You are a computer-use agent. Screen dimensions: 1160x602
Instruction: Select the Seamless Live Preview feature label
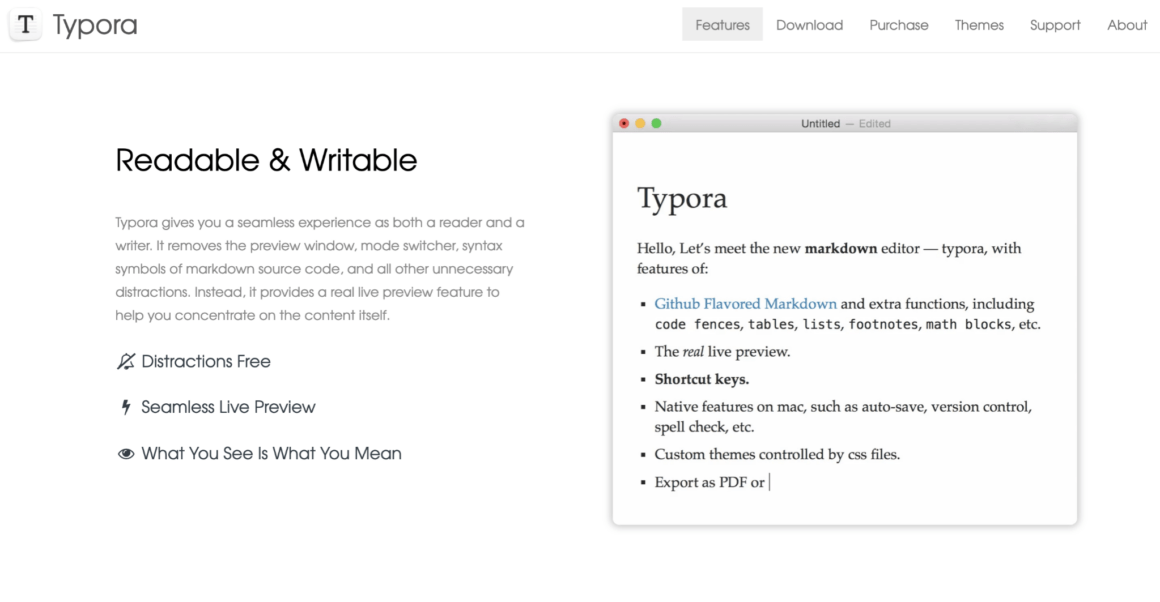228,408
